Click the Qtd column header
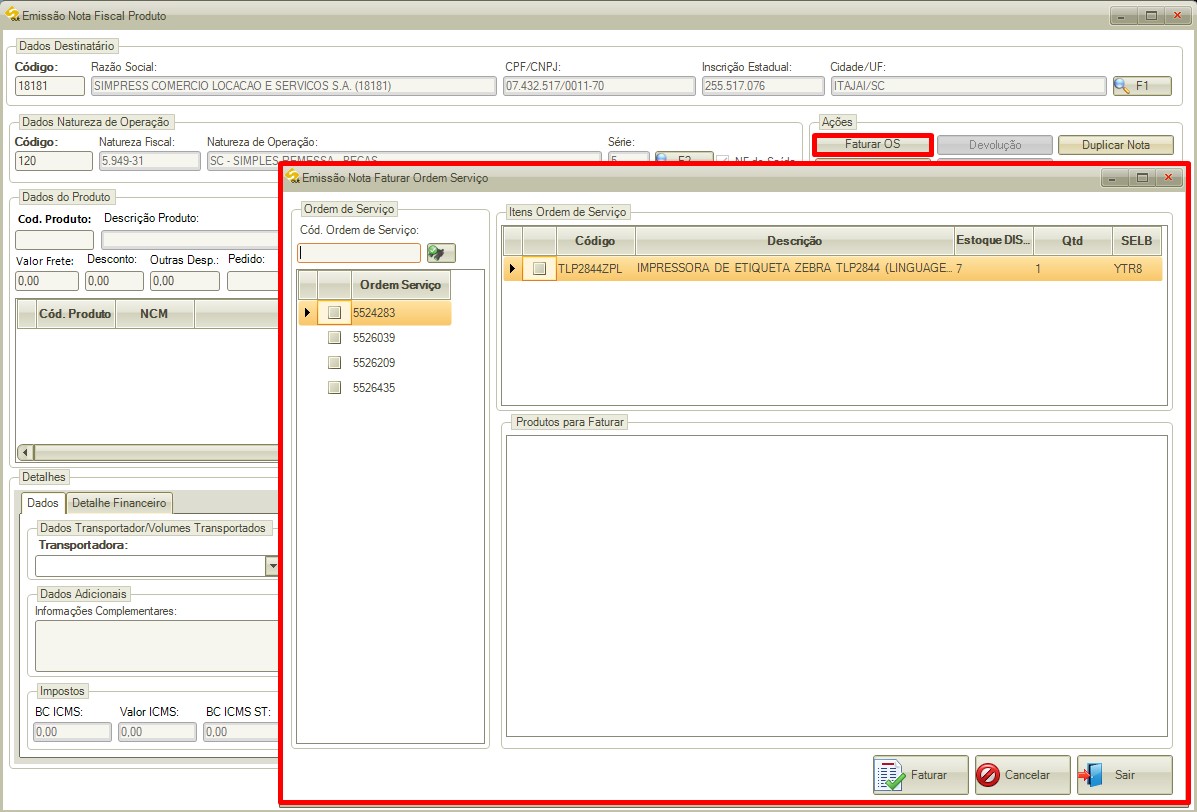 point(1073,240)
